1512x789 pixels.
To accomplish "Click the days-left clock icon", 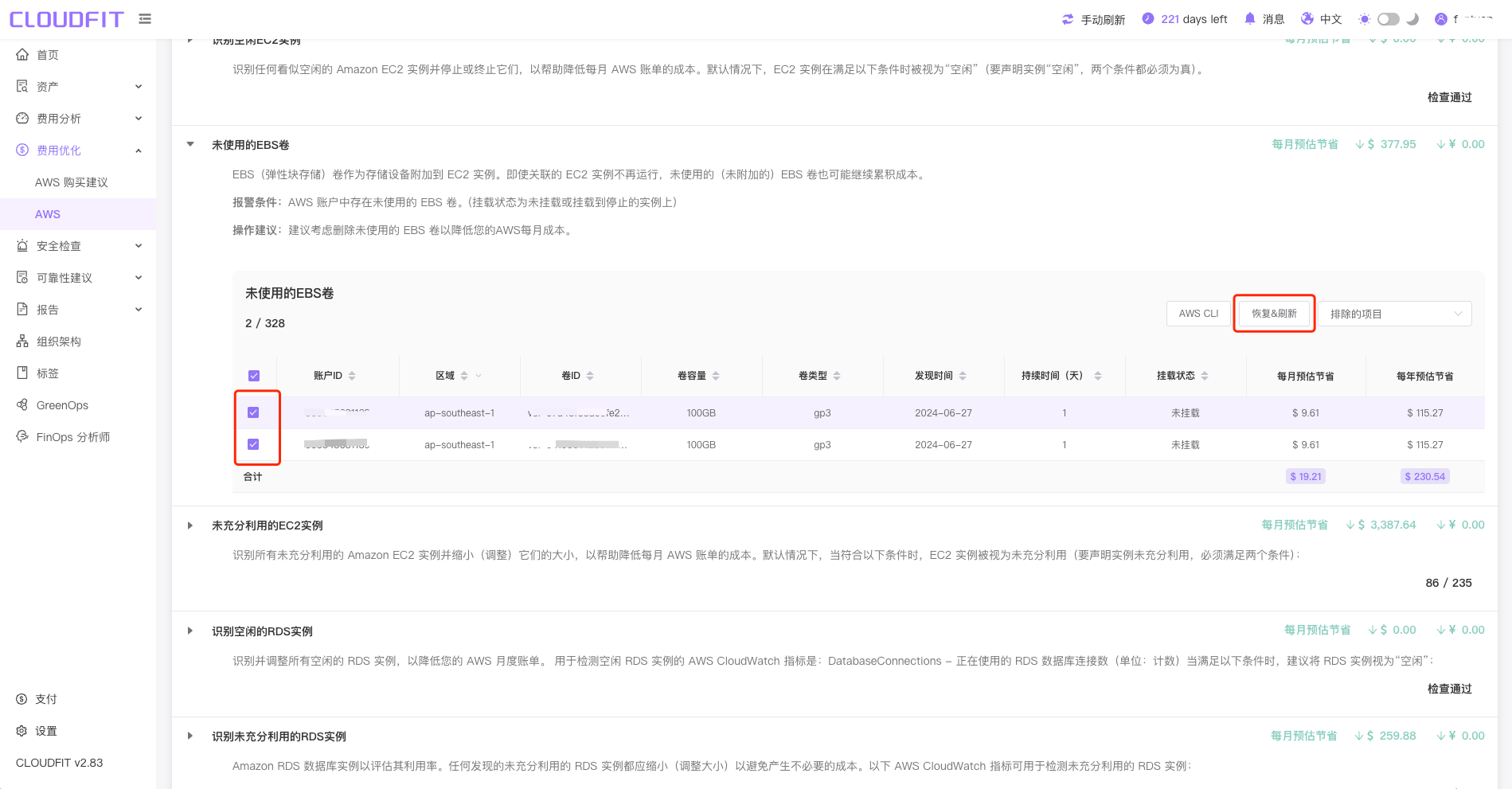I will pos(1148,18).
